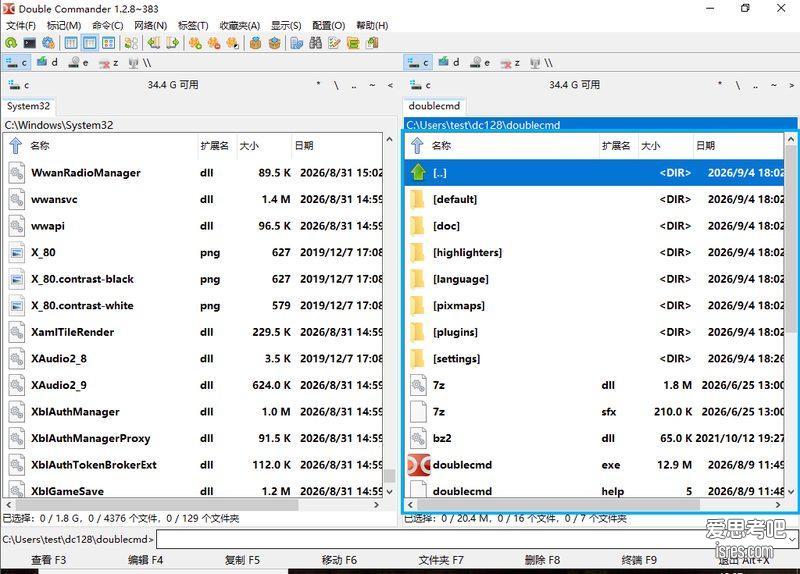This screenshot has width=800, height=574.
Task: Click the copy names to clipboard icon
Action: tap(372, 43)
